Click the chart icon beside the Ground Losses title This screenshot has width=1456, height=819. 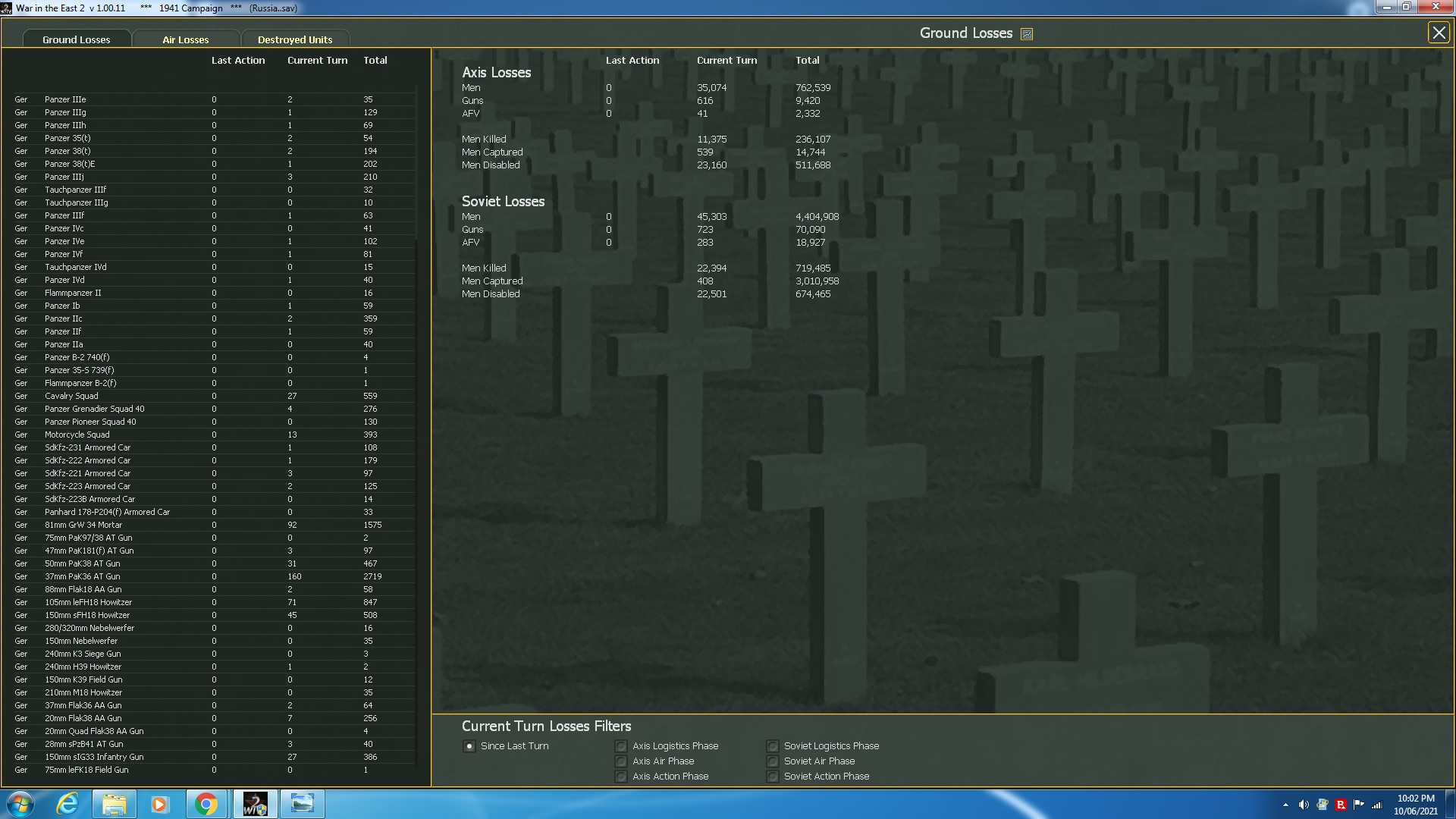[x=1027, y=34]
